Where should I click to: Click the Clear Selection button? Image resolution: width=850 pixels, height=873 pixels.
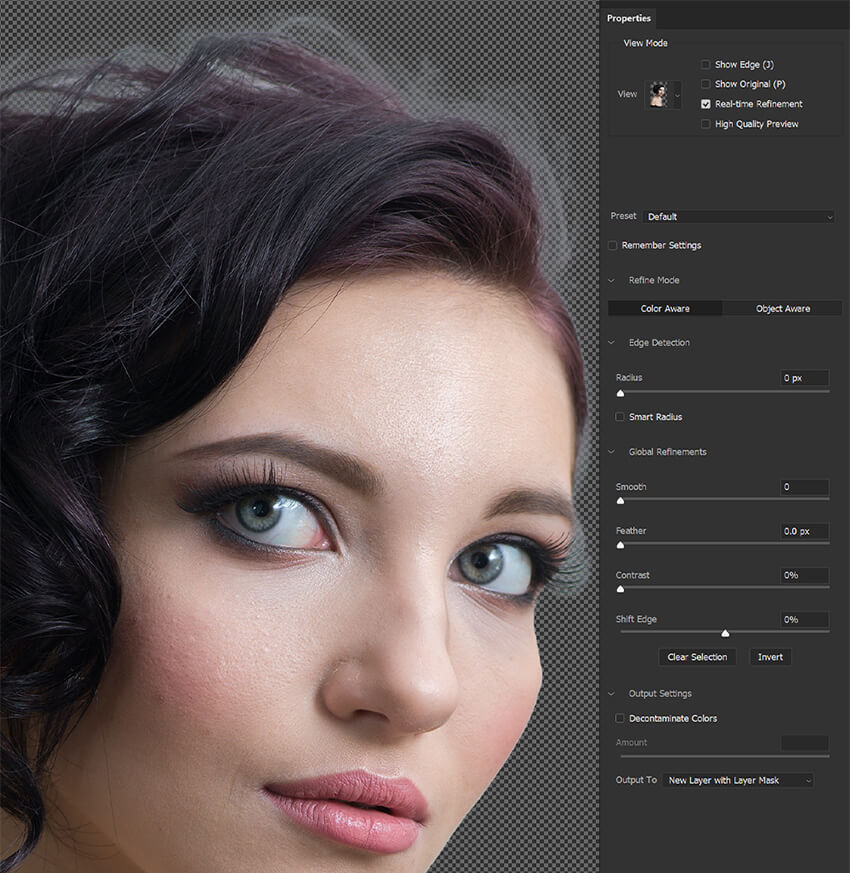[x=697, y=657]
